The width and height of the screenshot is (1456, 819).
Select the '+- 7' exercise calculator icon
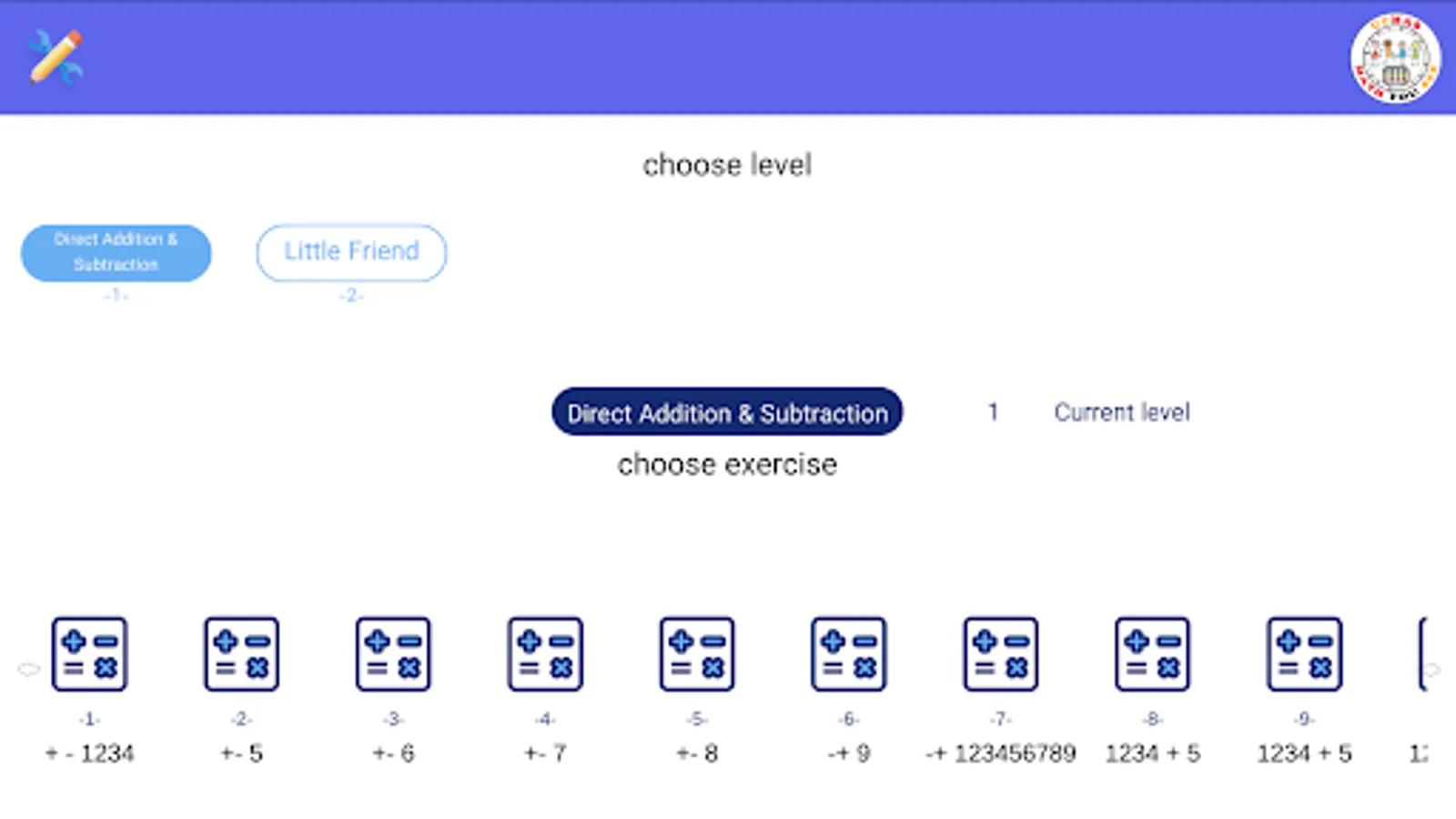point(544,653)
